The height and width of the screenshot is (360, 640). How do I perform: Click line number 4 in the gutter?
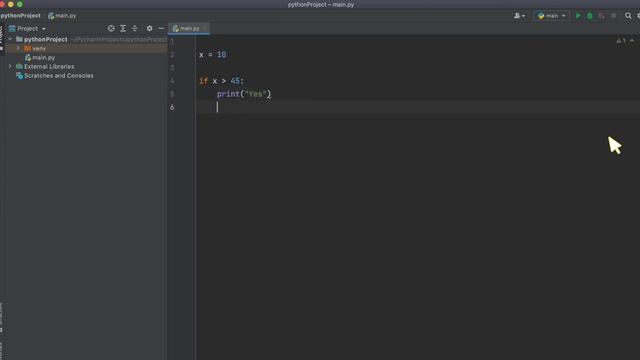pyautogui.click(x=172, y=81)
